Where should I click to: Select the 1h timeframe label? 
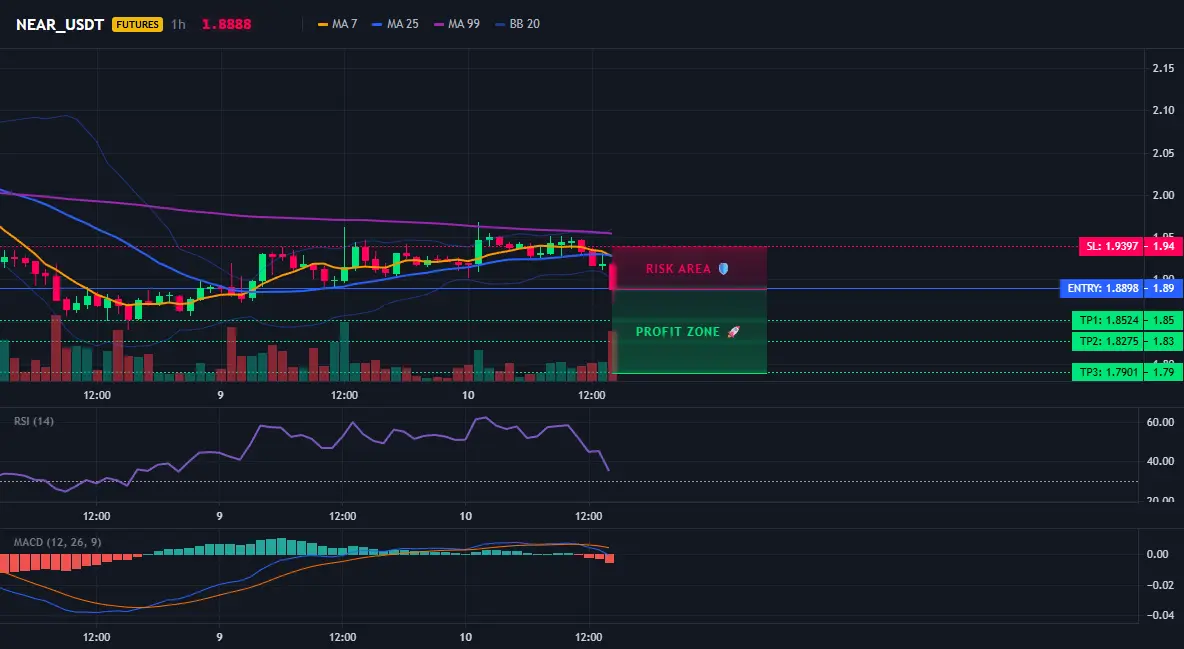coord(178,24)
